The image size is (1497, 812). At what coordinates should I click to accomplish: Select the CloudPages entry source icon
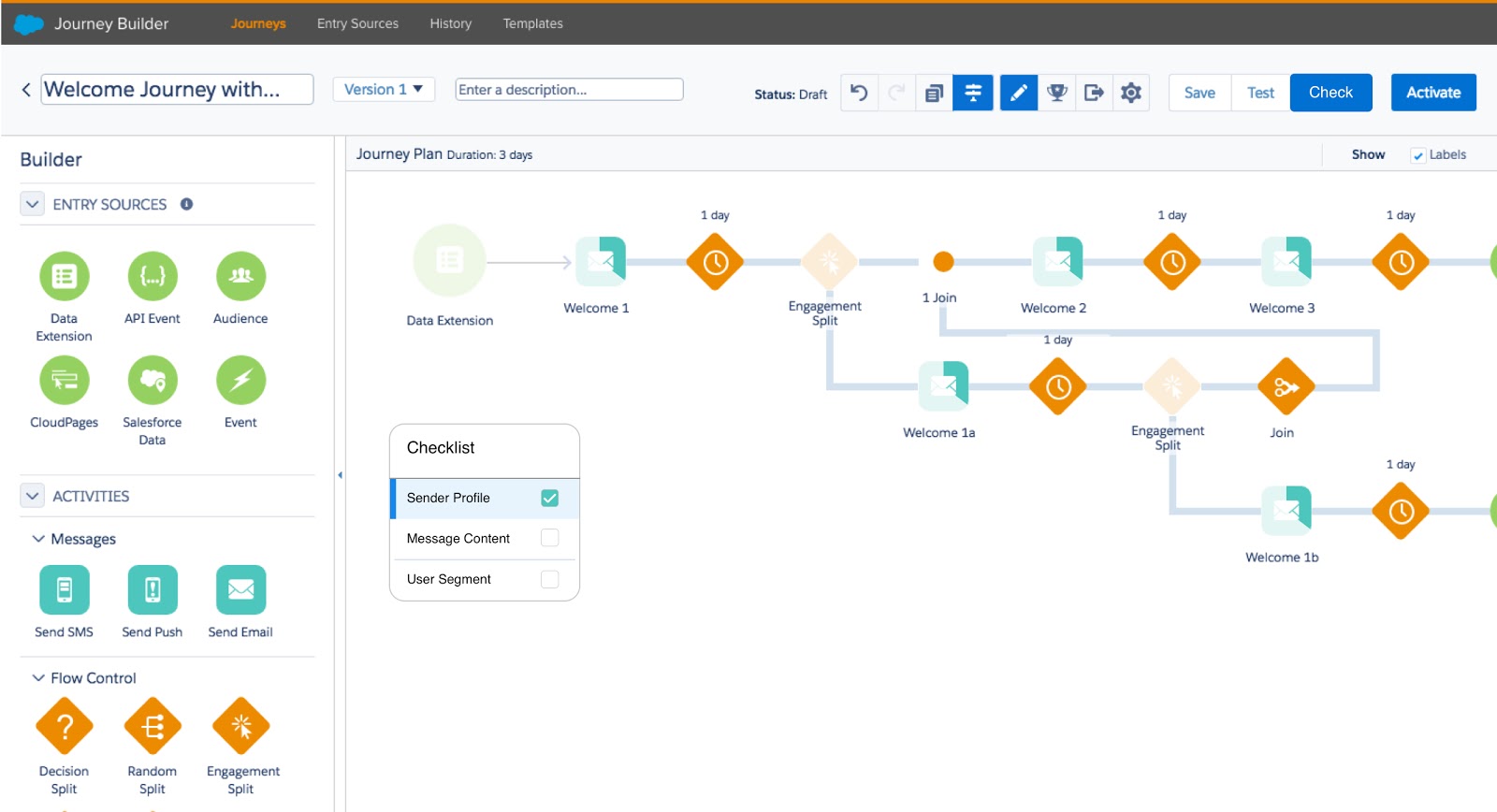coord(65,380)
